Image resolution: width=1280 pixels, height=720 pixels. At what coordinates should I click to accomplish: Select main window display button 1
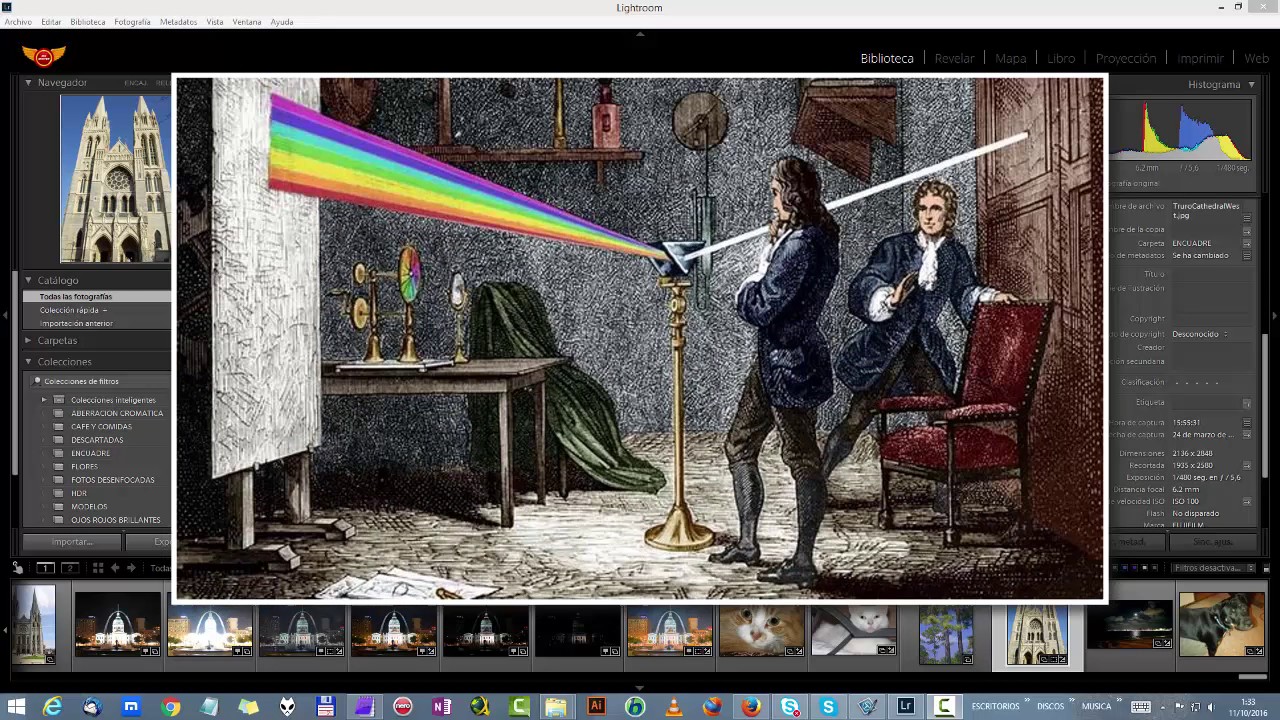(45, 568)
